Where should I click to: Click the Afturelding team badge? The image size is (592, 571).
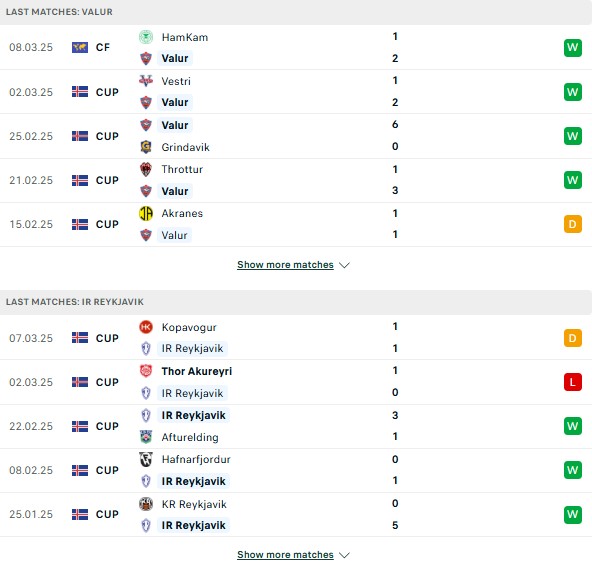coord(146,437)
